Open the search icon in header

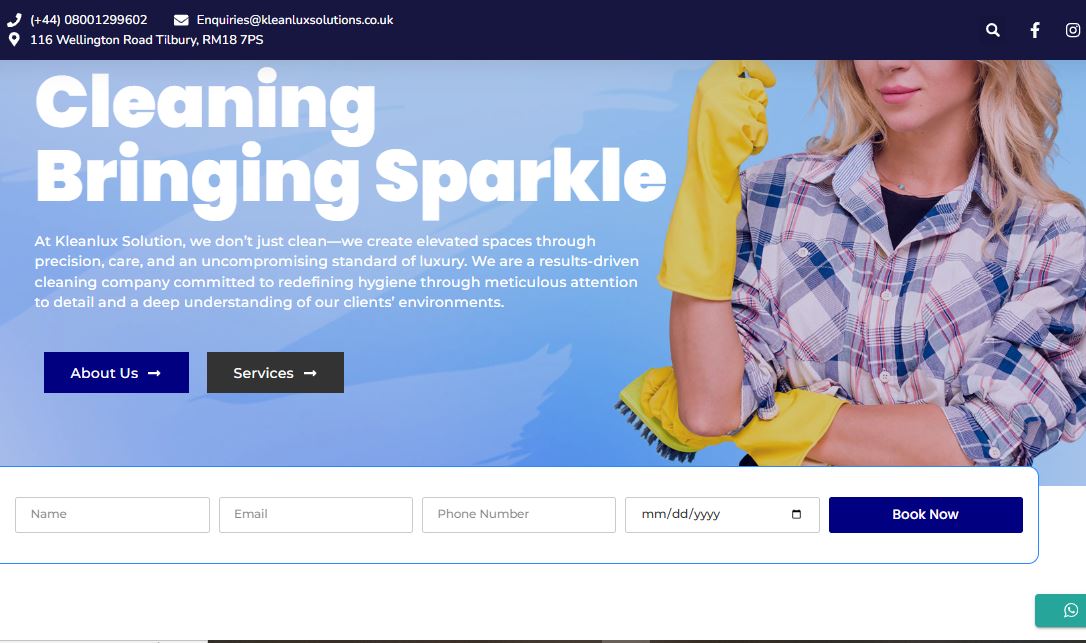point(992,30)
